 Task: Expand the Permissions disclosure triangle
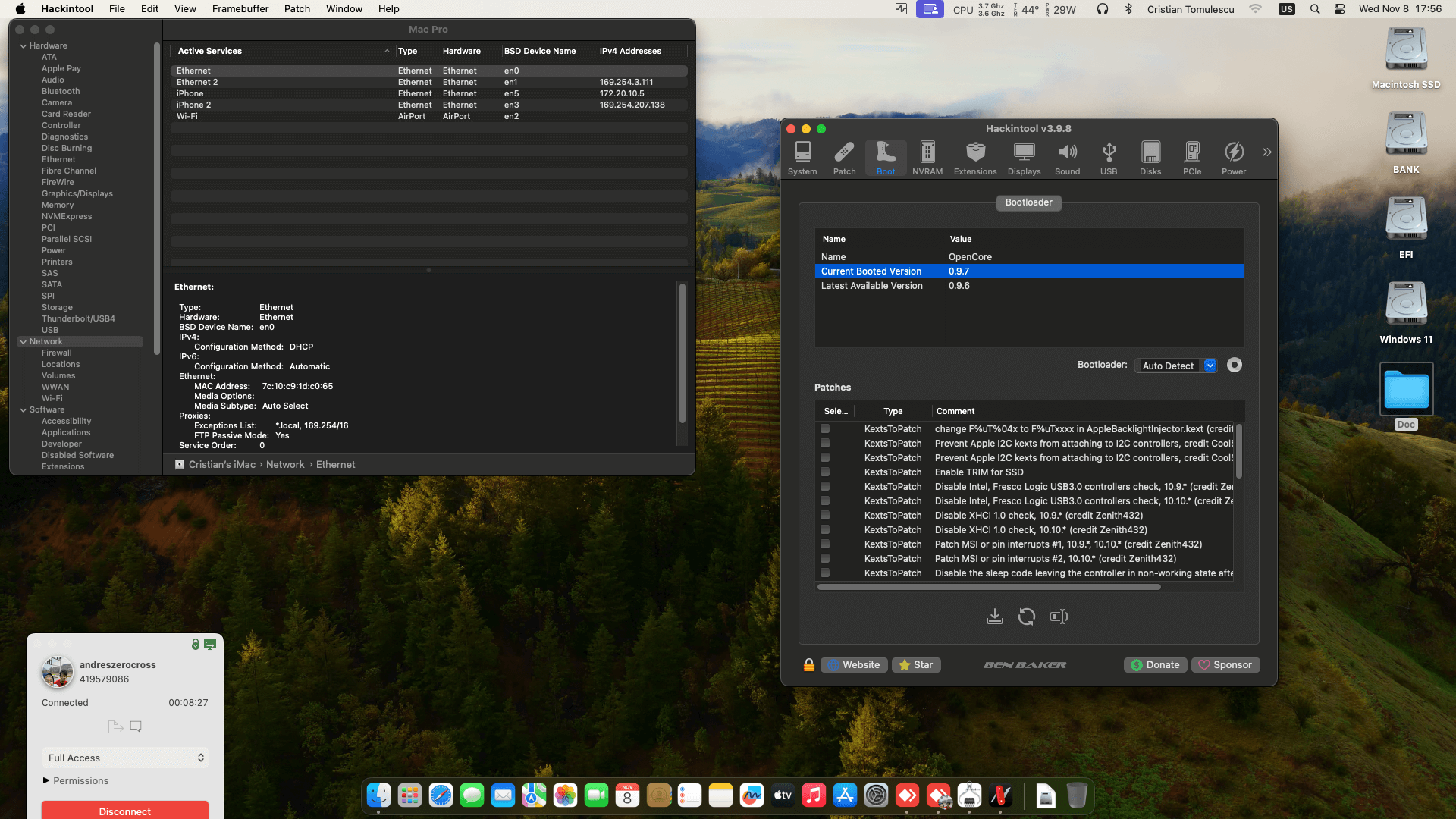tap(46, 780)
